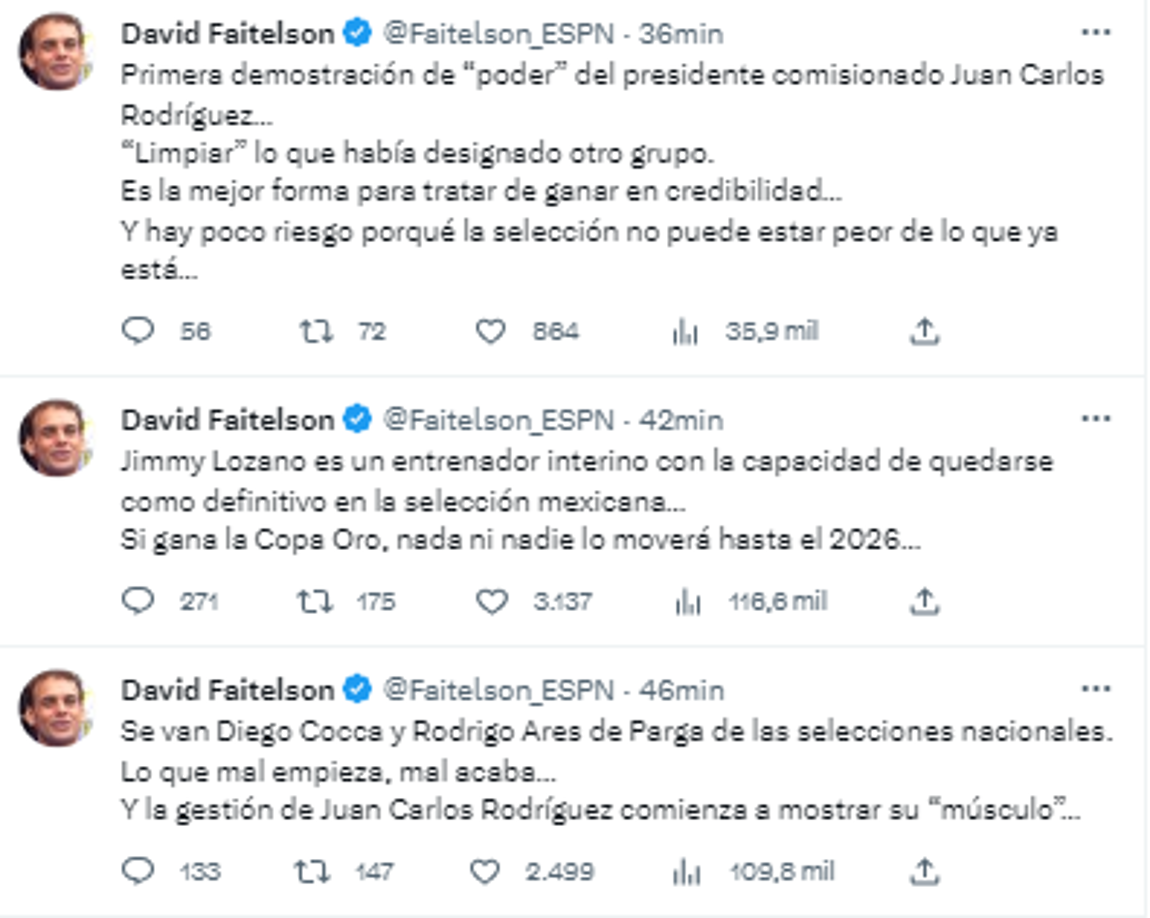This screenshot has width=1150, height=918.
Task: Reply to the Jimmy Lozano tweet
Action: pyautogui.click(x=140, y=600)
